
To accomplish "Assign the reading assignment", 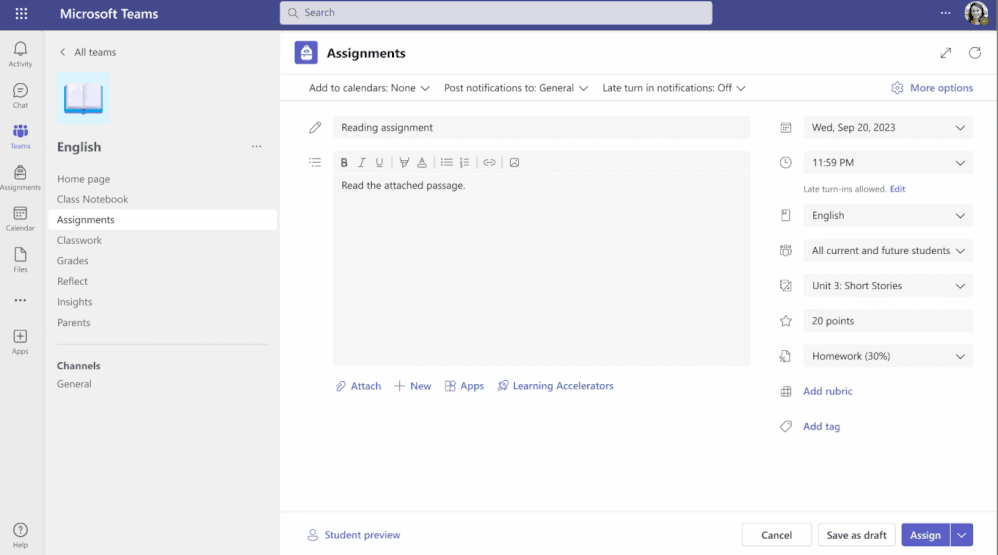I will point(925,535).
